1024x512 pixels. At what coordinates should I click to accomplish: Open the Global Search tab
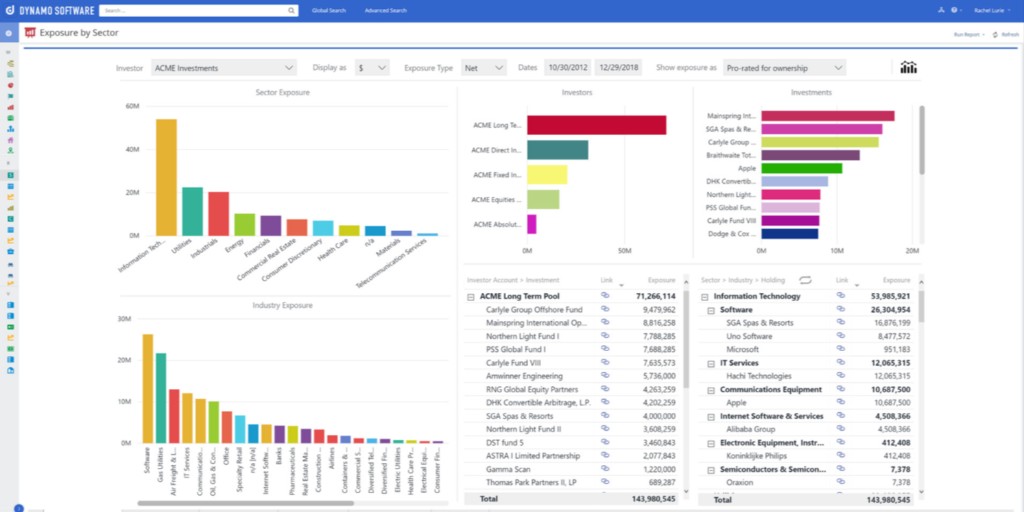point(328,10)
